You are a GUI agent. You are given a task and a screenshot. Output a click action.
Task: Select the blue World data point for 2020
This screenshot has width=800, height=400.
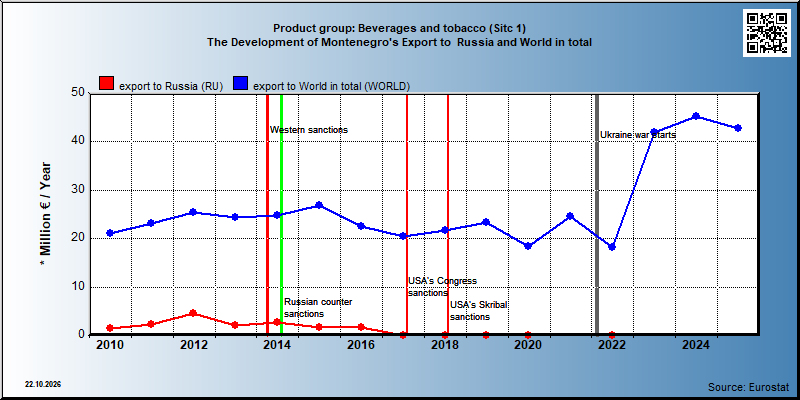click(528, 246)
